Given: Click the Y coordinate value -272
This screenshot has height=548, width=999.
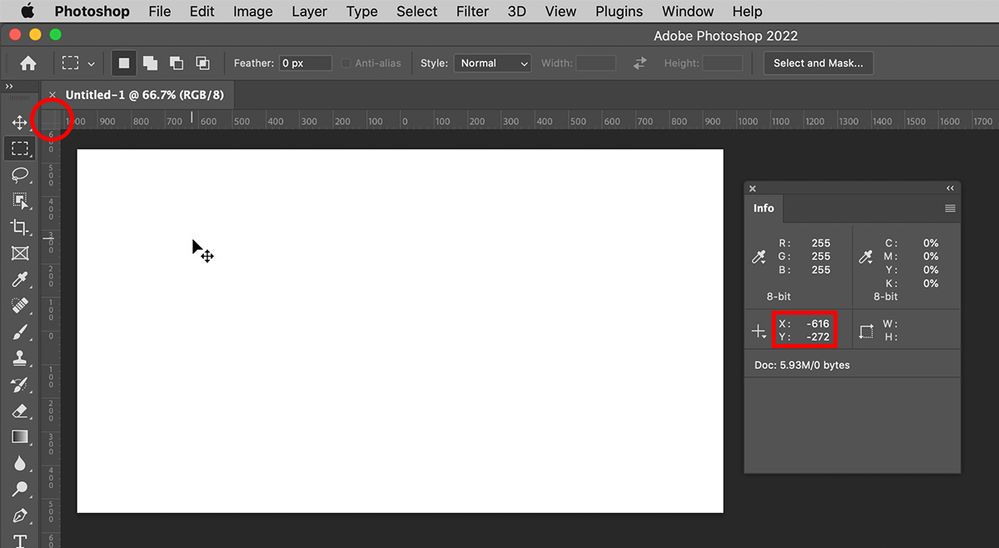Looking at the screenshot, I should (x=818, y=337).
